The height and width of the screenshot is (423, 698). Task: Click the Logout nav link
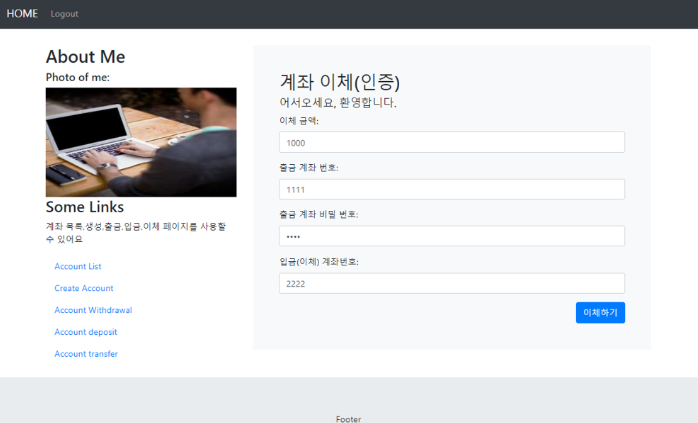(x=64, y=14)
